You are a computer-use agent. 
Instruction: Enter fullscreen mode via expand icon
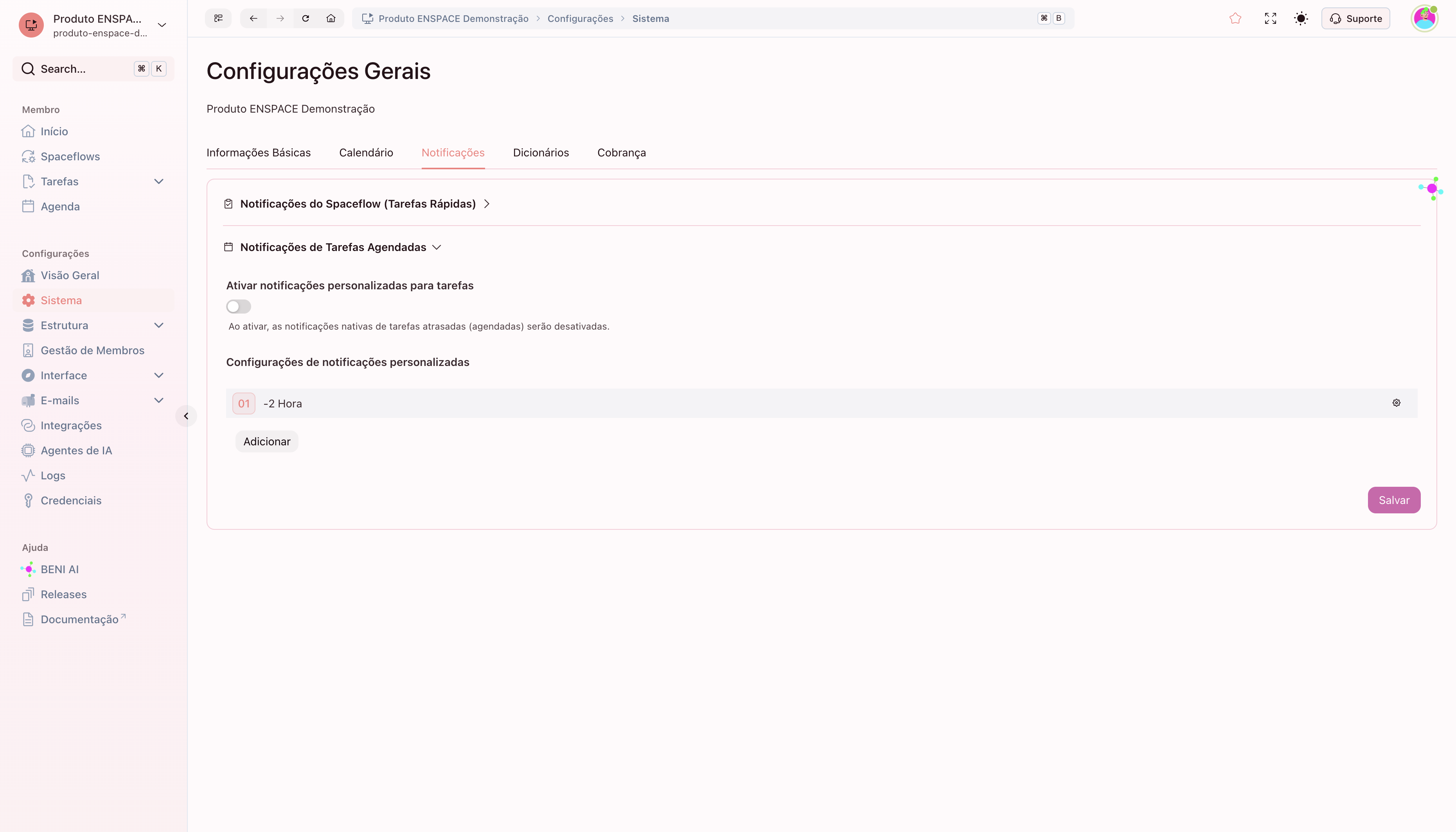pos(1270,18)
